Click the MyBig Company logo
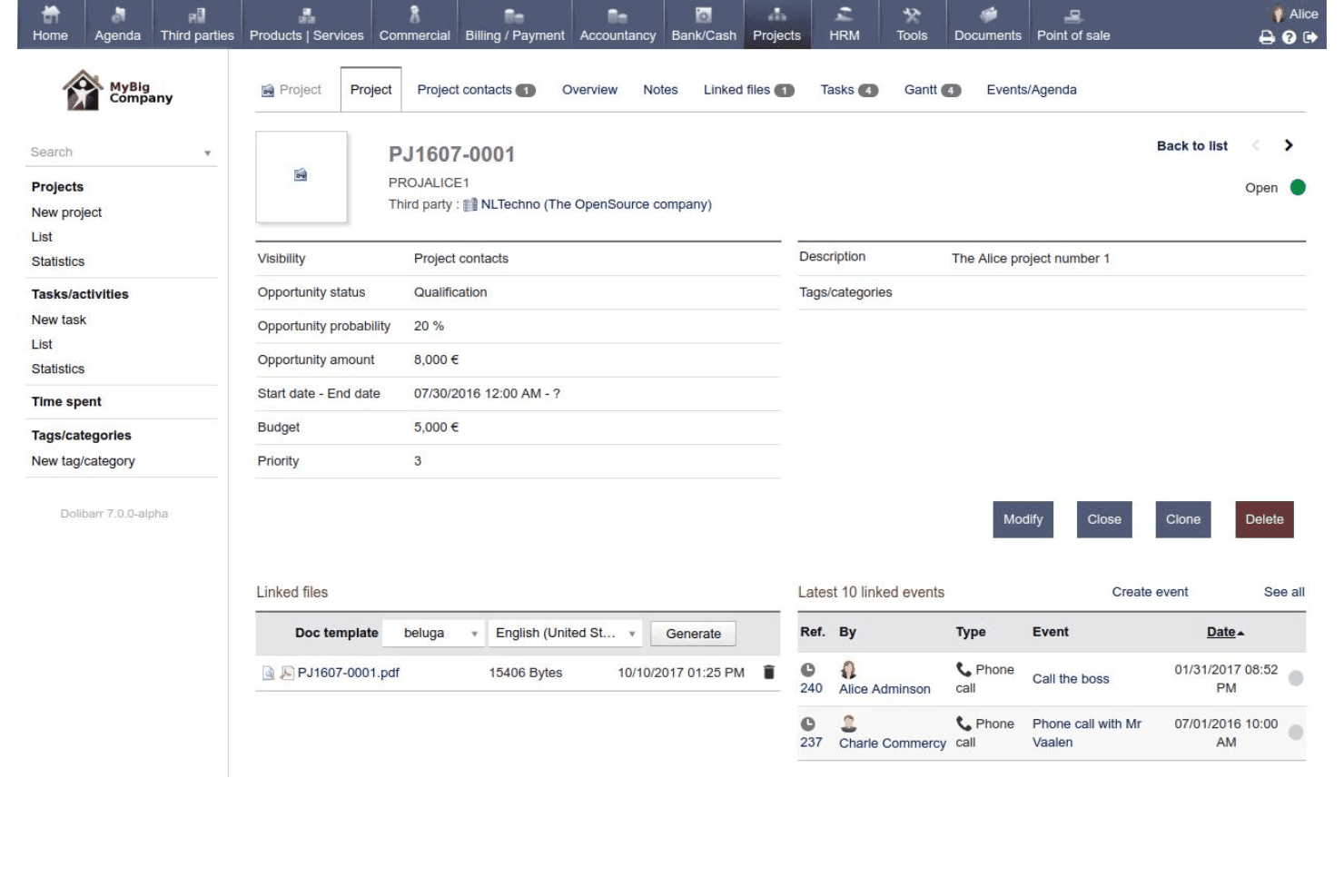The width and height of the screenshot is (1344, 896). (x=117, y=91)
